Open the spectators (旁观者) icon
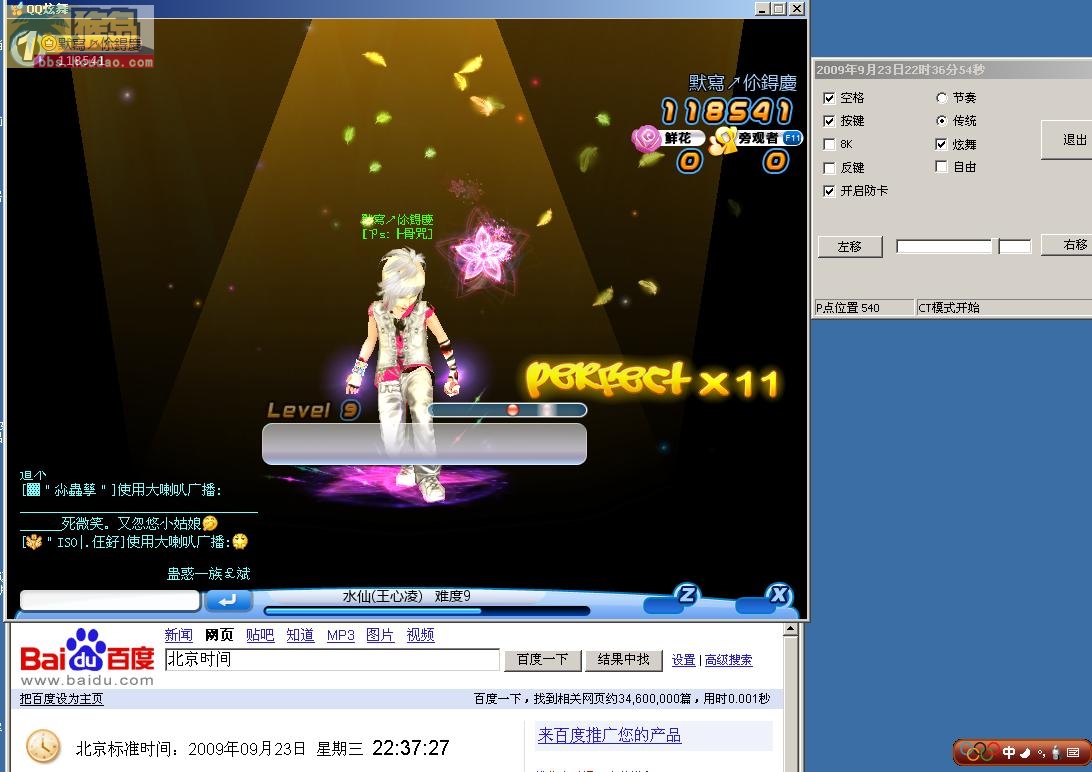This screenshot has height=772, width=1092. (x=722, y=141)
